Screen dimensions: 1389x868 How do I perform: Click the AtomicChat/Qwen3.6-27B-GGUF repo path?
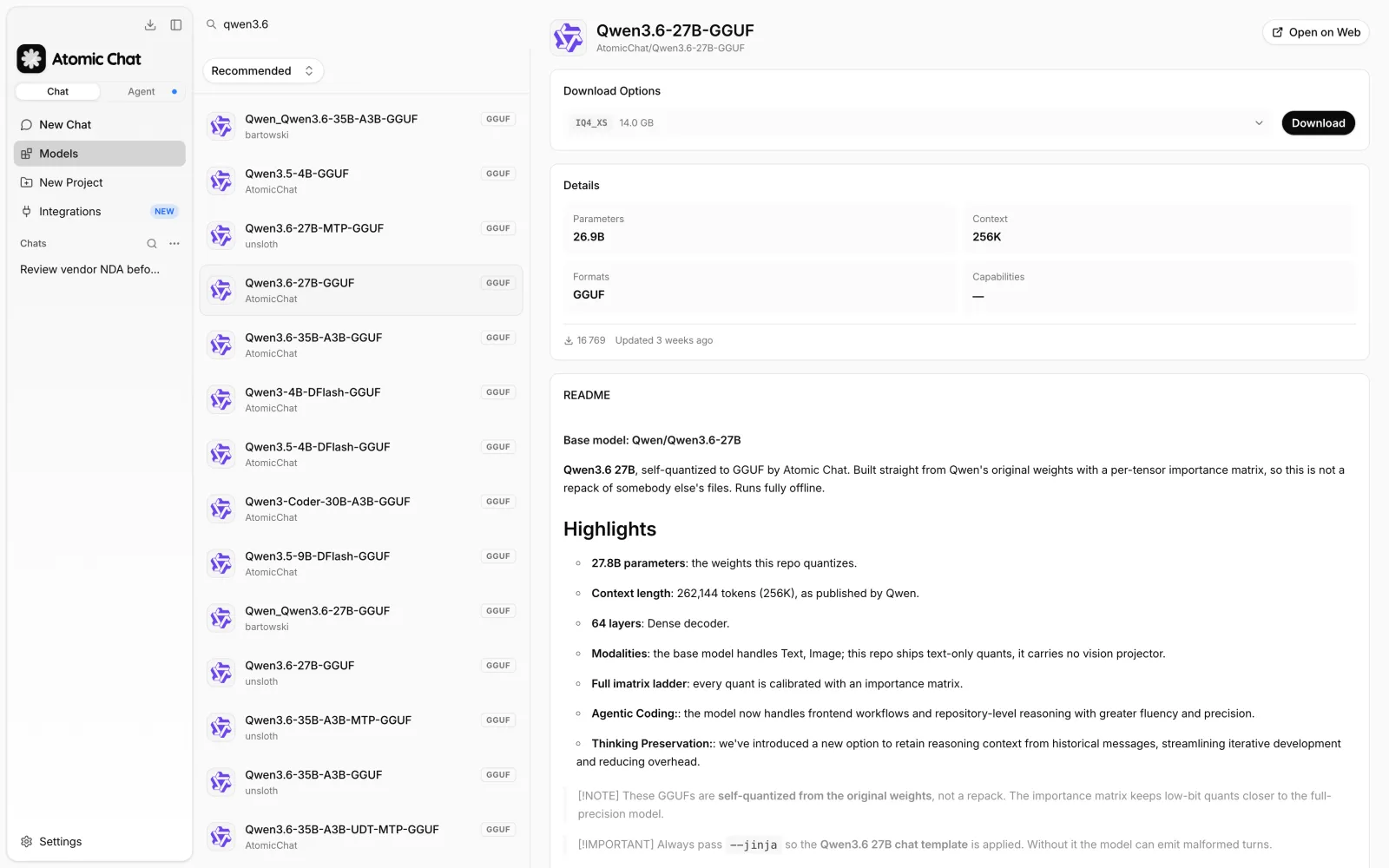point(670,49)
